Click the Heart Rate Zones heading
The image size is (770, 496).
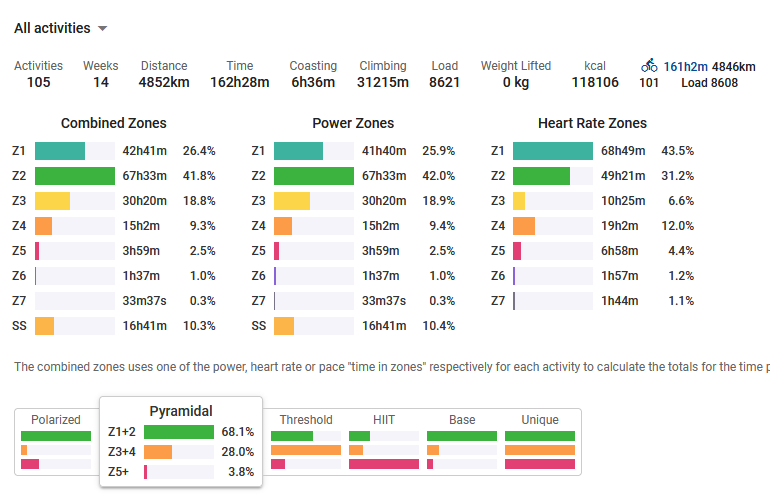(x=592, y=124)
